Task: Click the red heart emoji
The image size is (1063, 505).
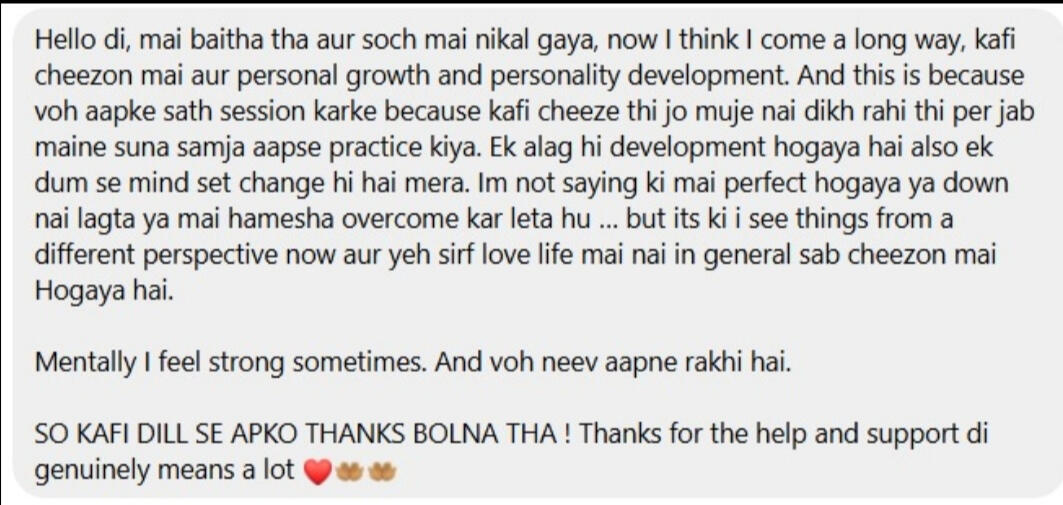Action: pyautogui.click(x=316, y=472)
